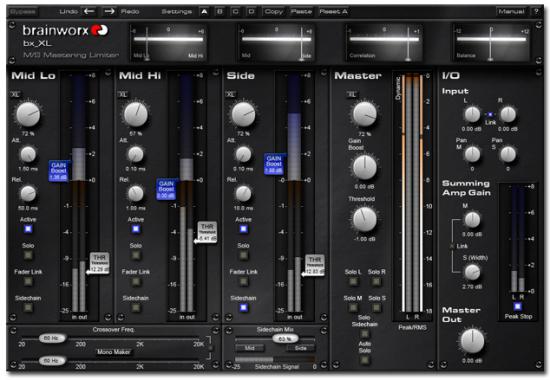The height and width of the screenshot is (380, 550).
Task: Click the Mid Hi THR threshold handle
Action: click(x=206, y=232)
